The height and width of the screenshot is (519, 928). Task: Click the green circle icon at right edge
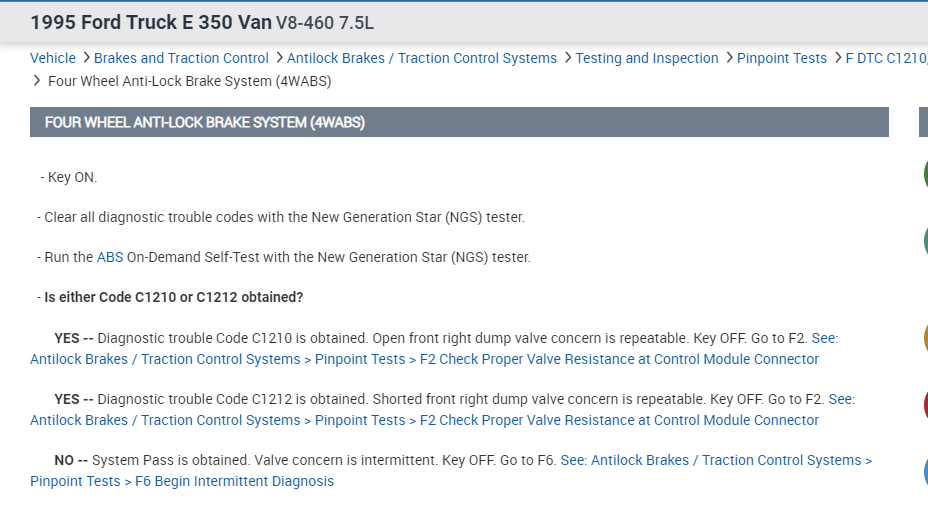[x=924, y=174]
